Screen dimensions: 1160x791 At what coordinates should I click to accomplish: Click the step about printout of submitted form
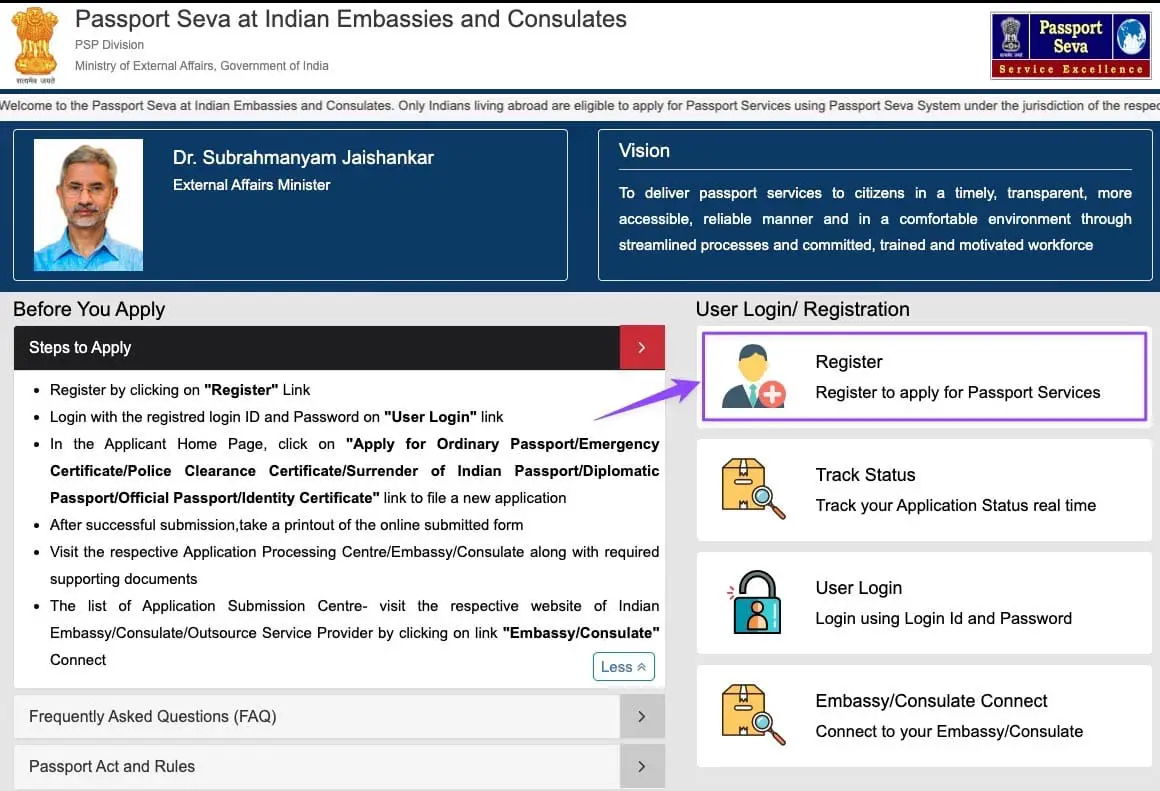tap(286, 525)
